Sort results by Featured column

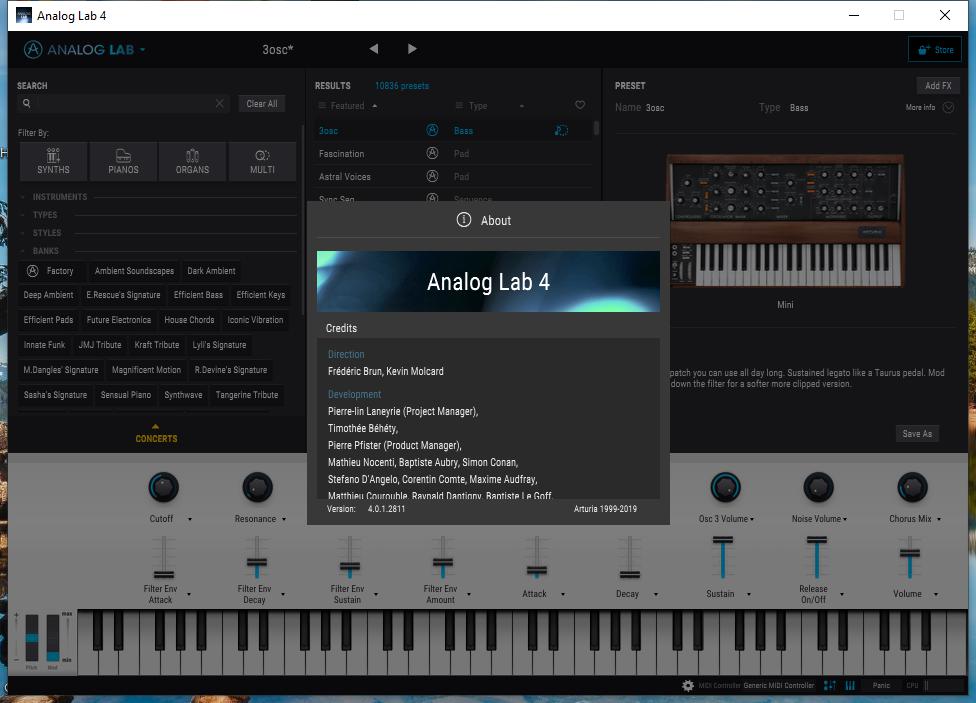coord(347,106)
